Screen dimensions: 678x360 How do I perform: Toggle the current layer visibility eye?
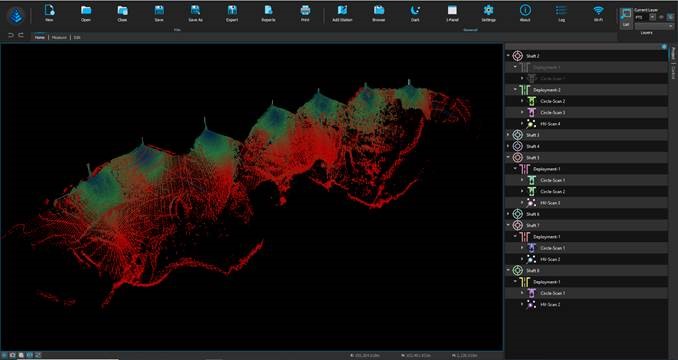[661, 17]
